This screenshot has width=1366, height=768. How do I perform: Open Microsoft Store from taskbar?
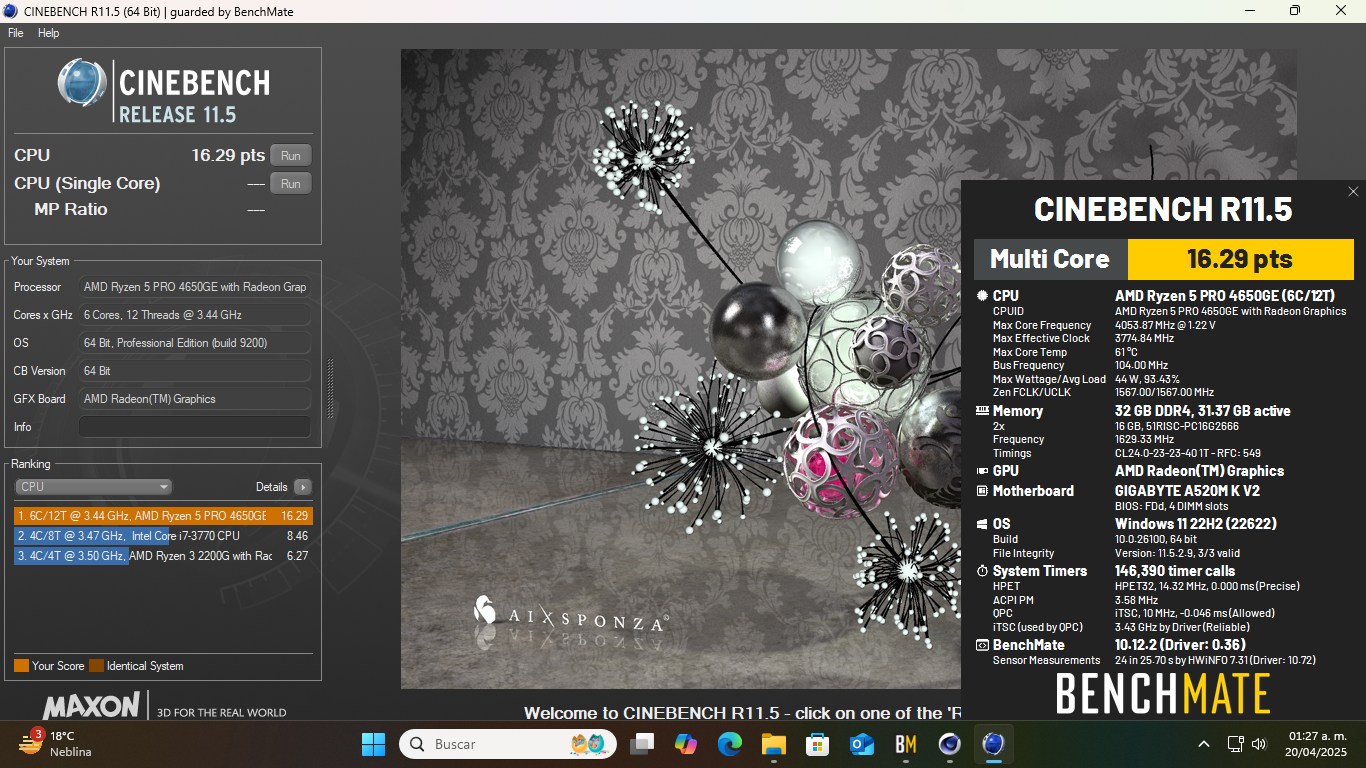point(817,744)
